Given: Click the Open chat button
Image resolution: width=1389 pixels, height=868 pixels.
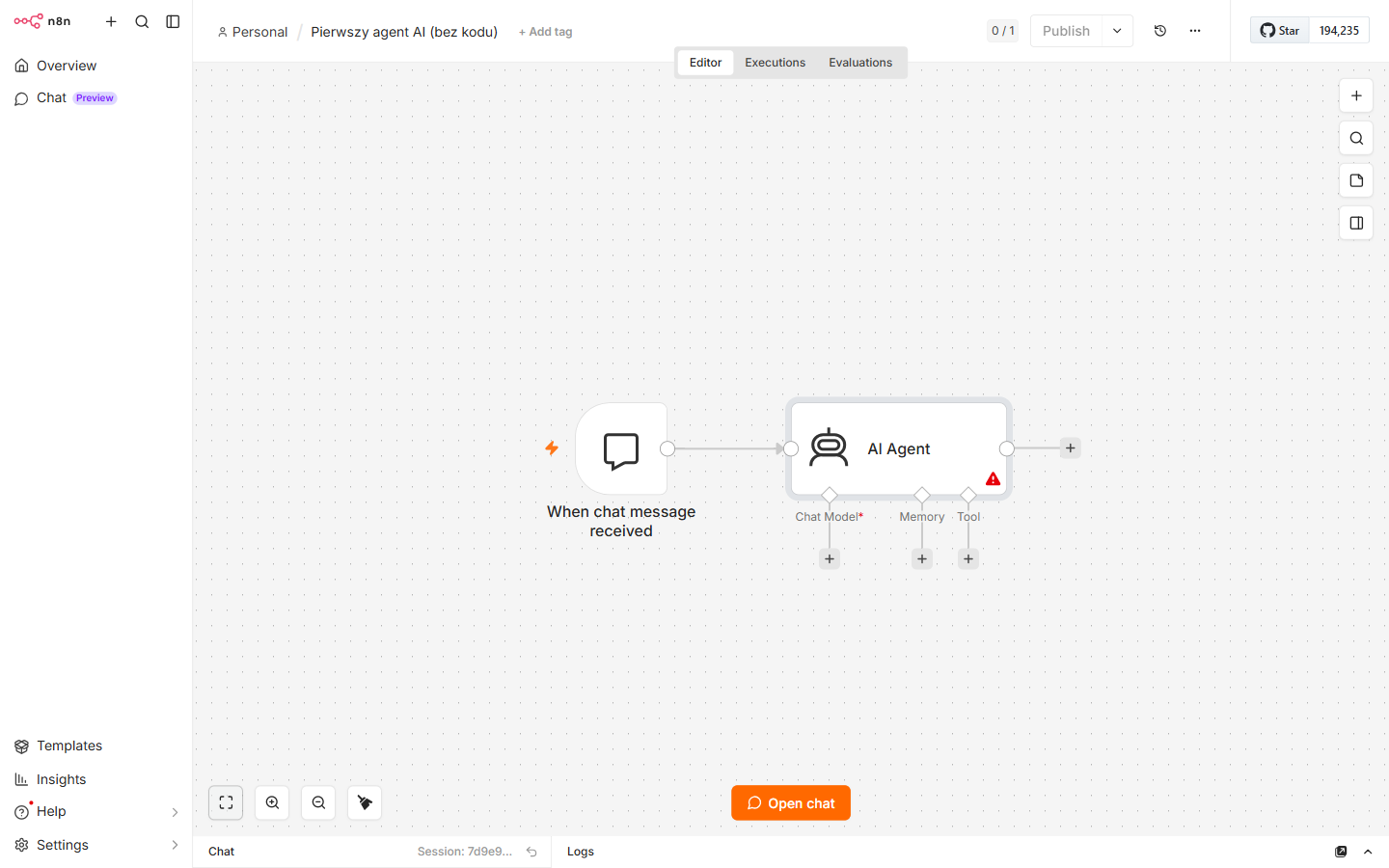Looking at the screenshot, I should (791, 803).
